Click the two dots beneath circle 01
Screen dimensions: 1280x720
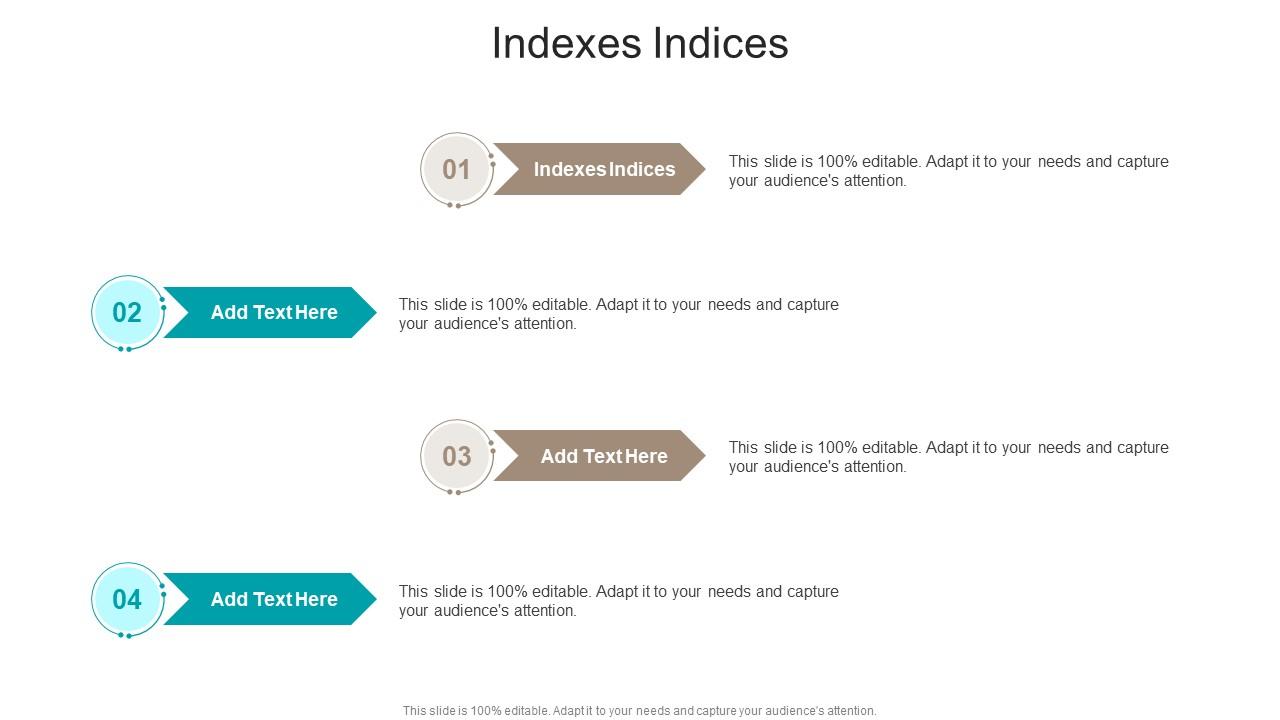click(x=454, y=205)
